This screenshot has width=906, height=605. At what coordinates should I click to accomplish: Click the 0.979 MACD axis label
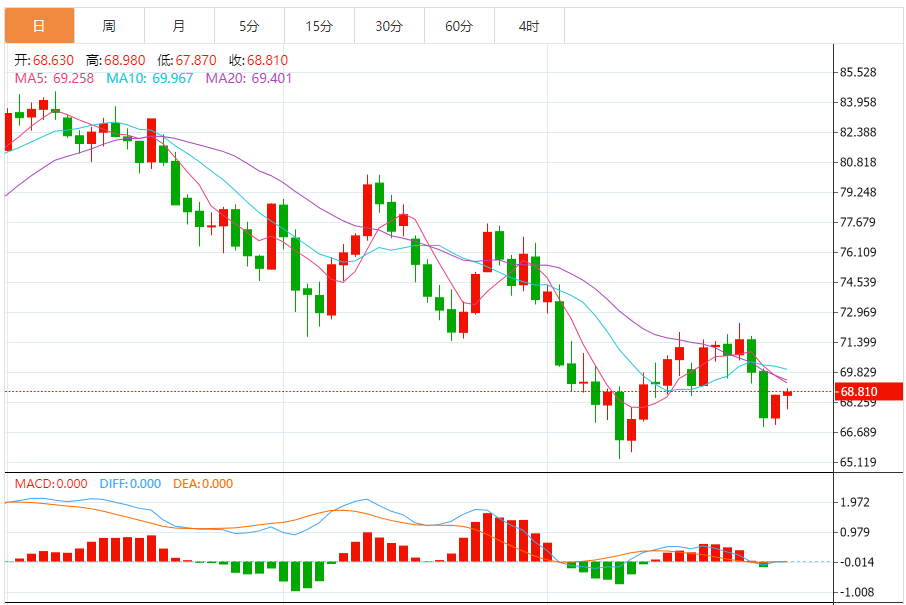click(x=855, y=532)
